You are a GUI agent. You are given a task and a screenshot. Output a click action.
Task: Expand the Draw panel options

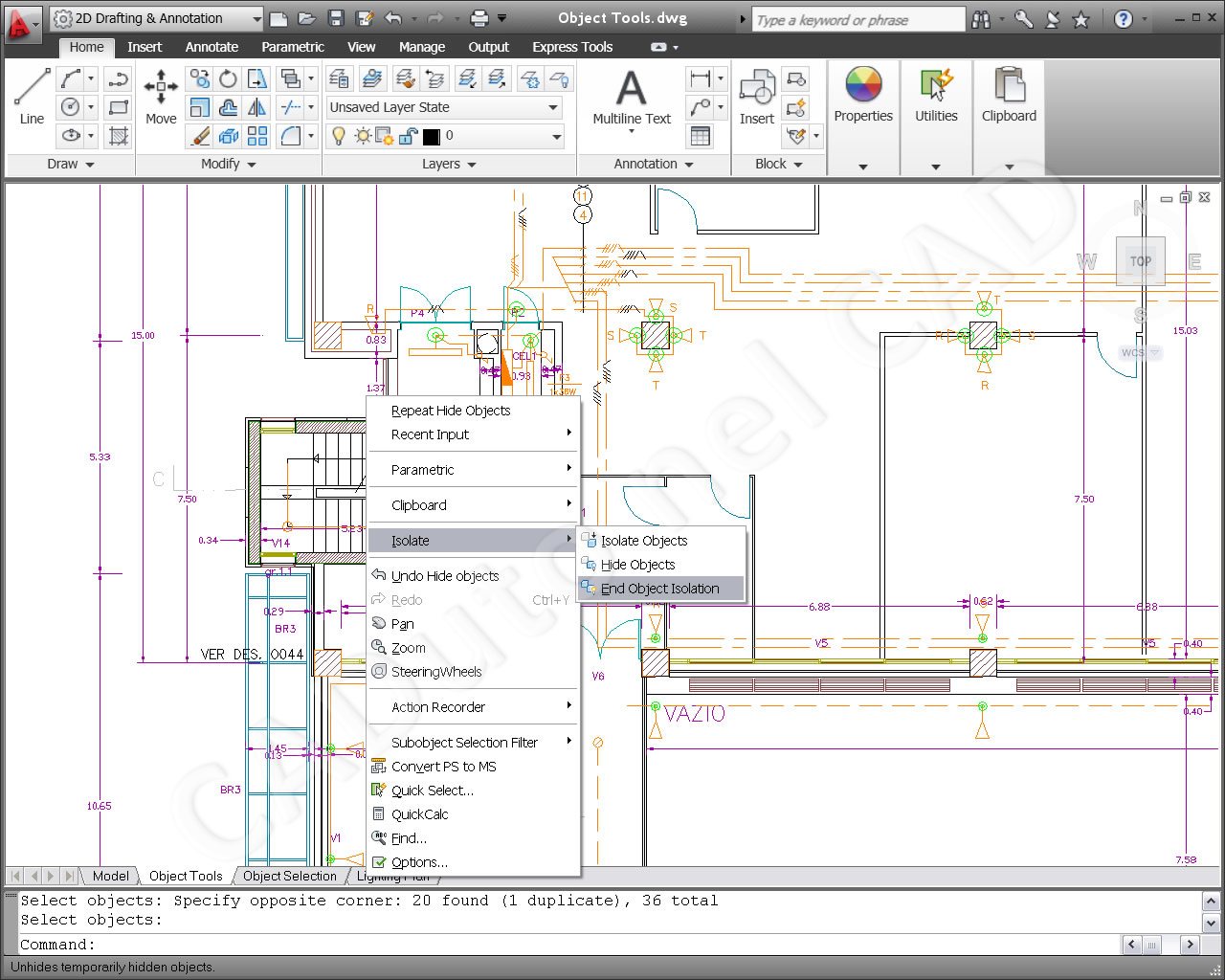pos(92,164)
